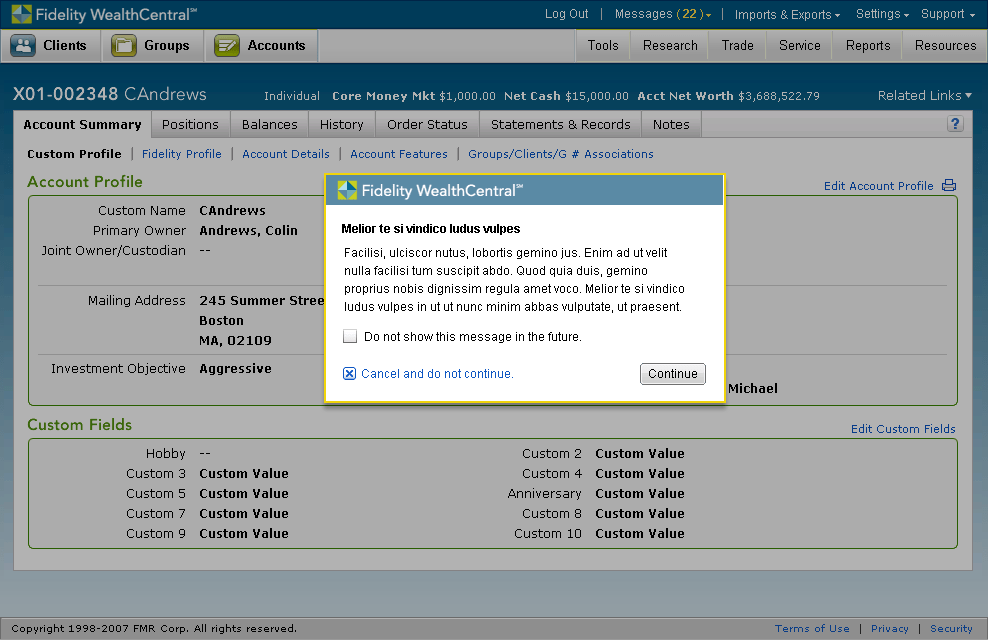
Task: Click Cancel and do not continue link
Action: point(437,374)
